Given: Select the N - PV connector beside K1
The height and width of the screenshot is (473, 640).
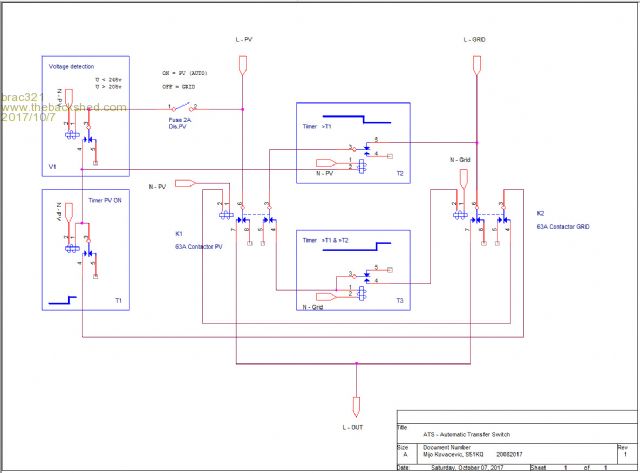Looking at the screenshot, I should [182, 184].
